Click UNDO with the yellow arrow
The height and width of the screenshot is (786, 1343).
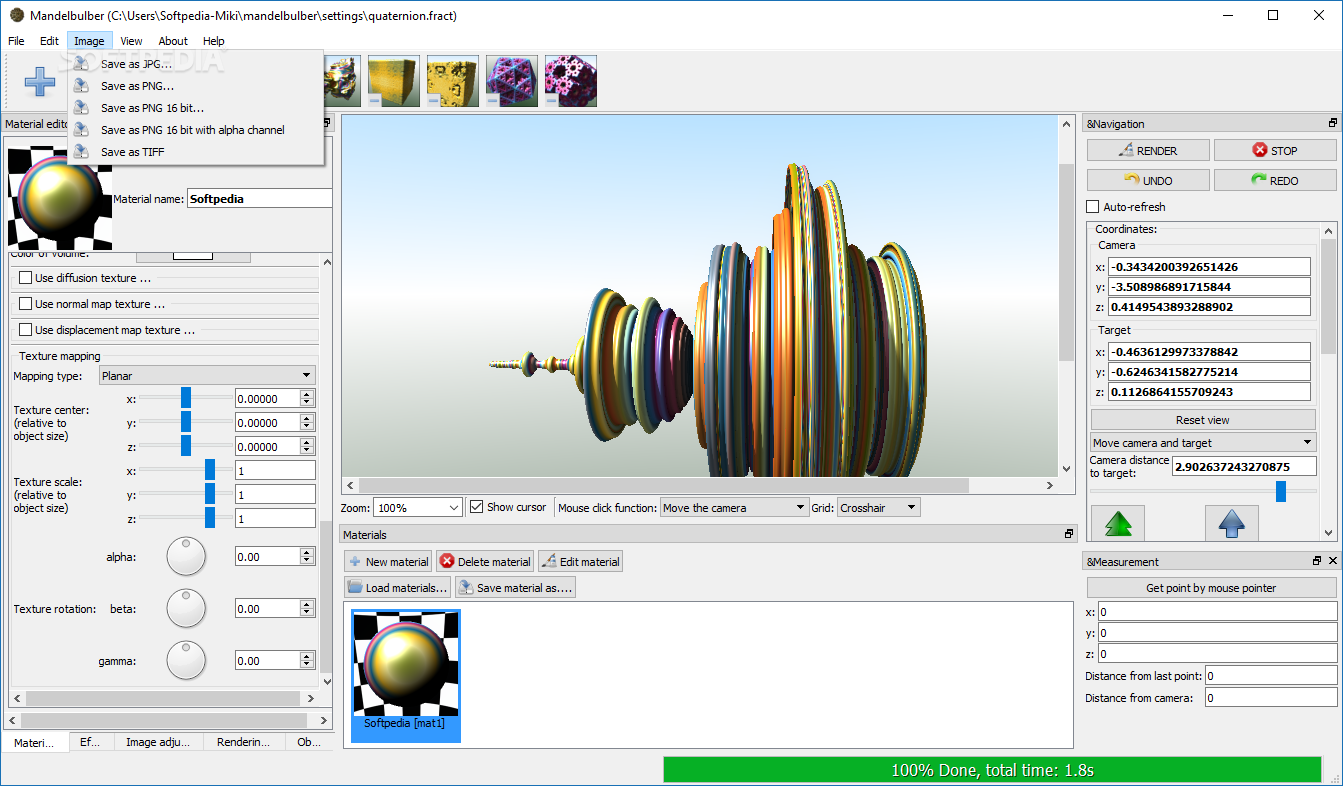(x=1148, y=180)
